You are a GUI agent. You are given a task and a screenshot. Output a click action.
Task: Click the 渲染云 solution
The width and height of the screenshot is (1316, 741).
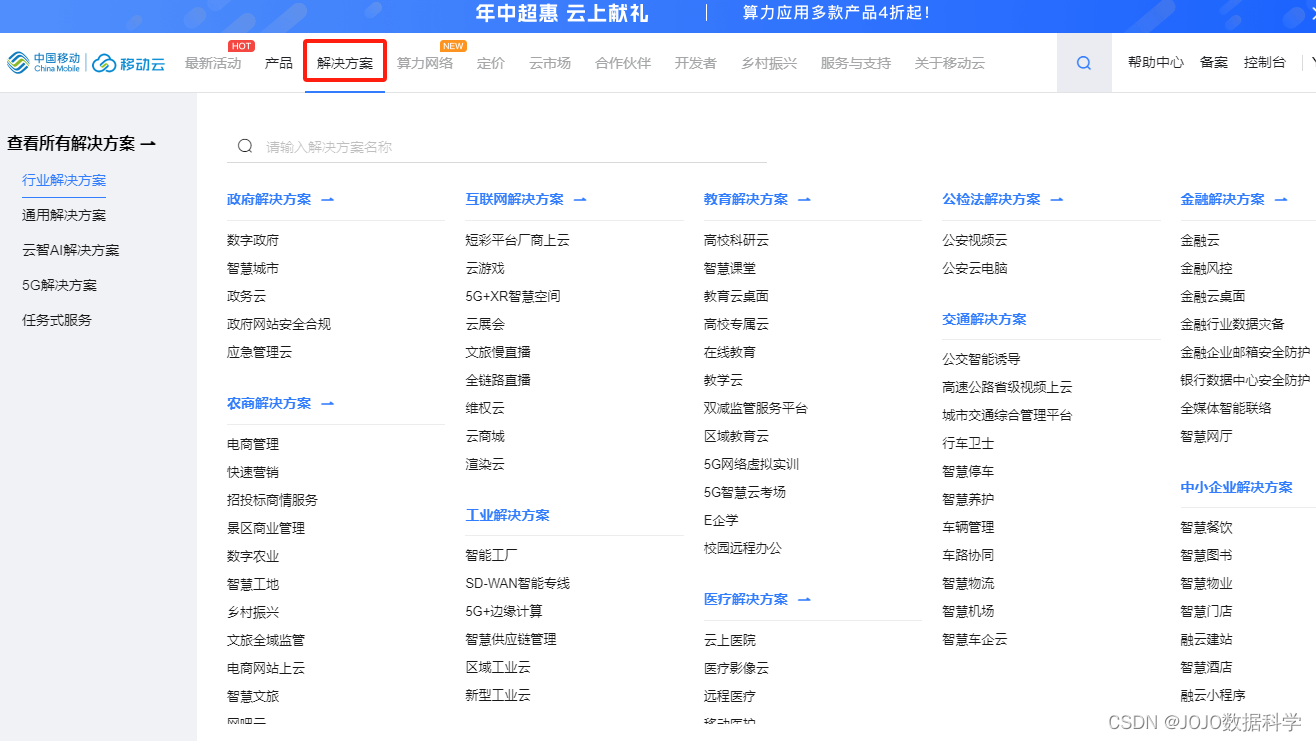click(x=485, y=465)
